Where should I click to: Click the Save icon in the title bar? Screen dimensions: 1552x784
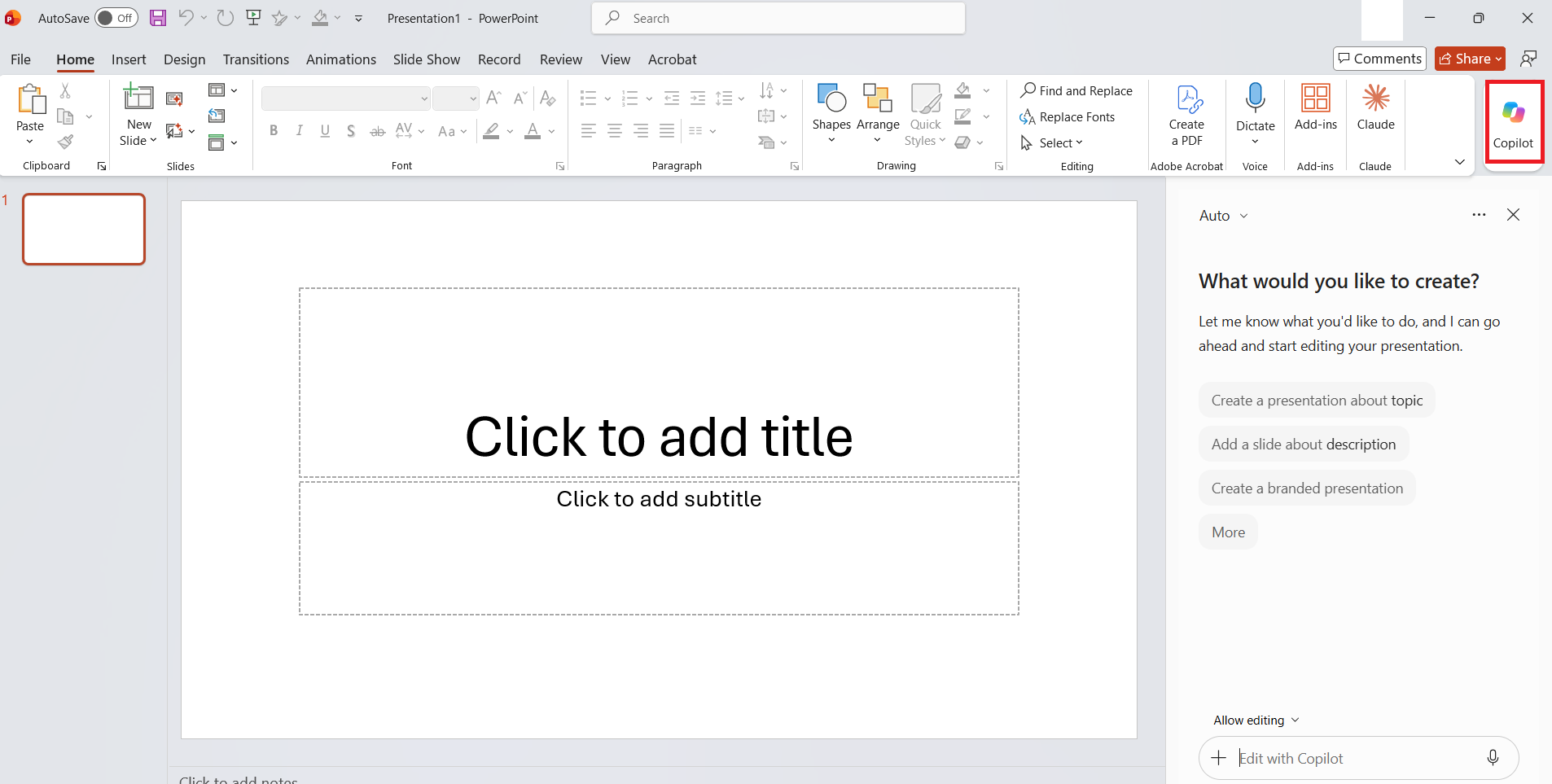click(x=158, y=18)
